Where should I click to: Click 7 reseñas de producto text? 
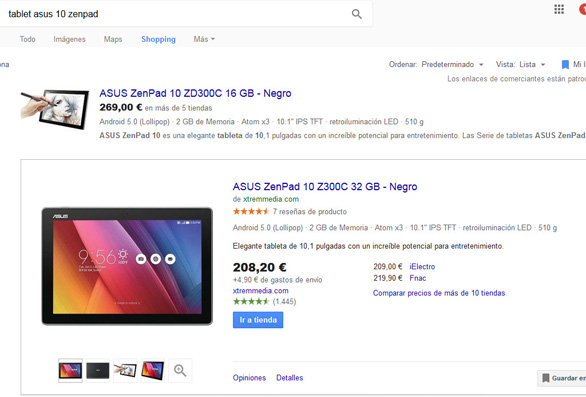point(309,212)
